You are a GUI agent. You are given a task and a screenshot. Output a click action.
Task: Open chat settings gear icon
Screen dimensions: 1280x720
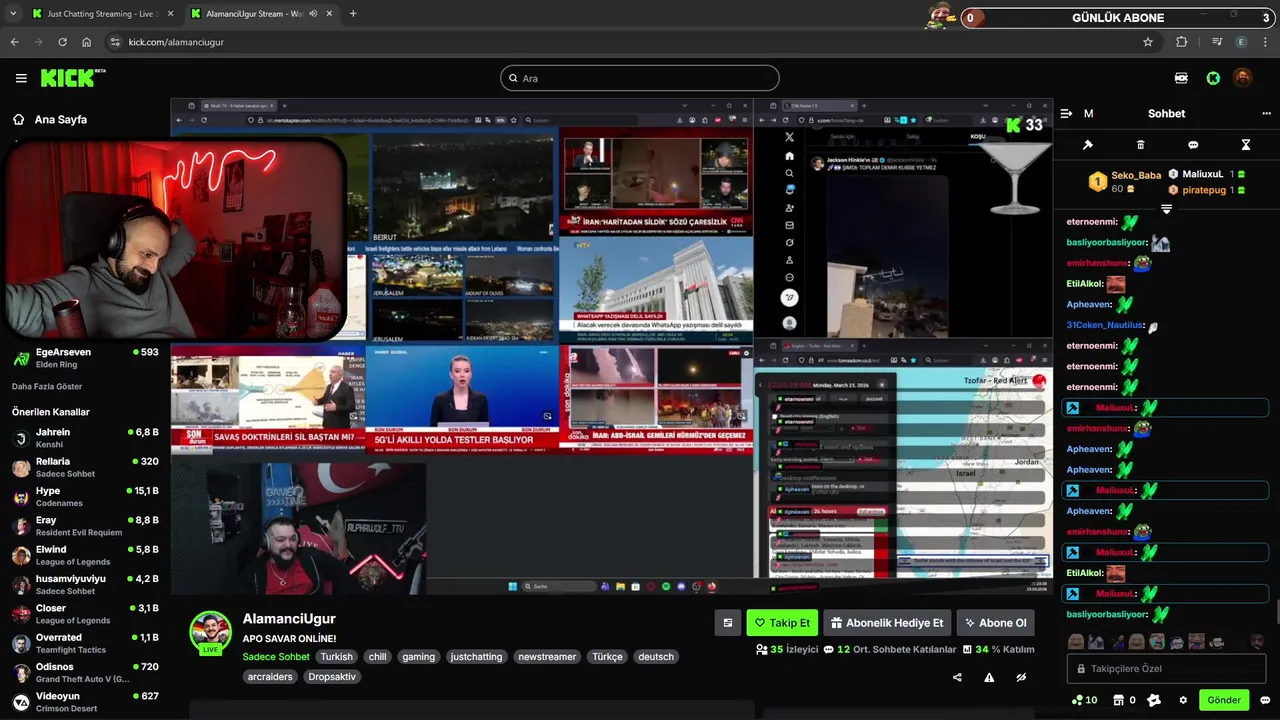(1184, 700)
